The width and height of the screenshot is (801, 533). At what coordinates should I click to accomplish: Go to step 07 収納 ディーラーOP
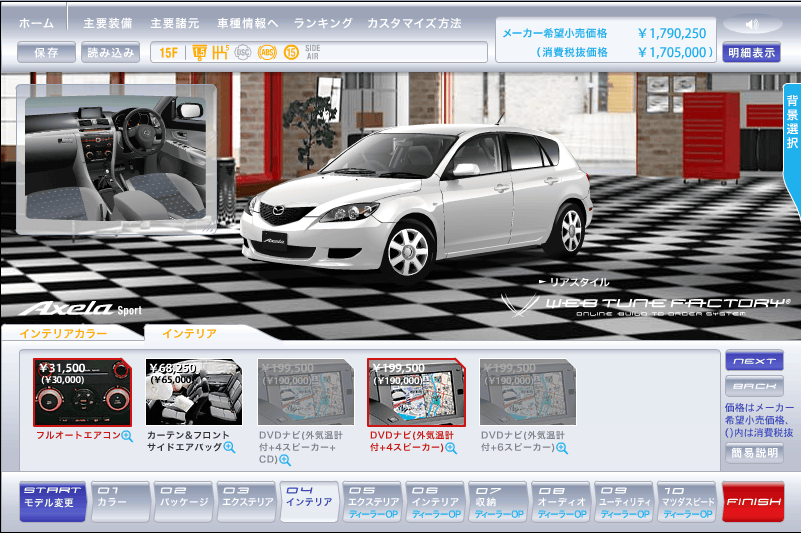pyautogui.click(x=498, y=502)
